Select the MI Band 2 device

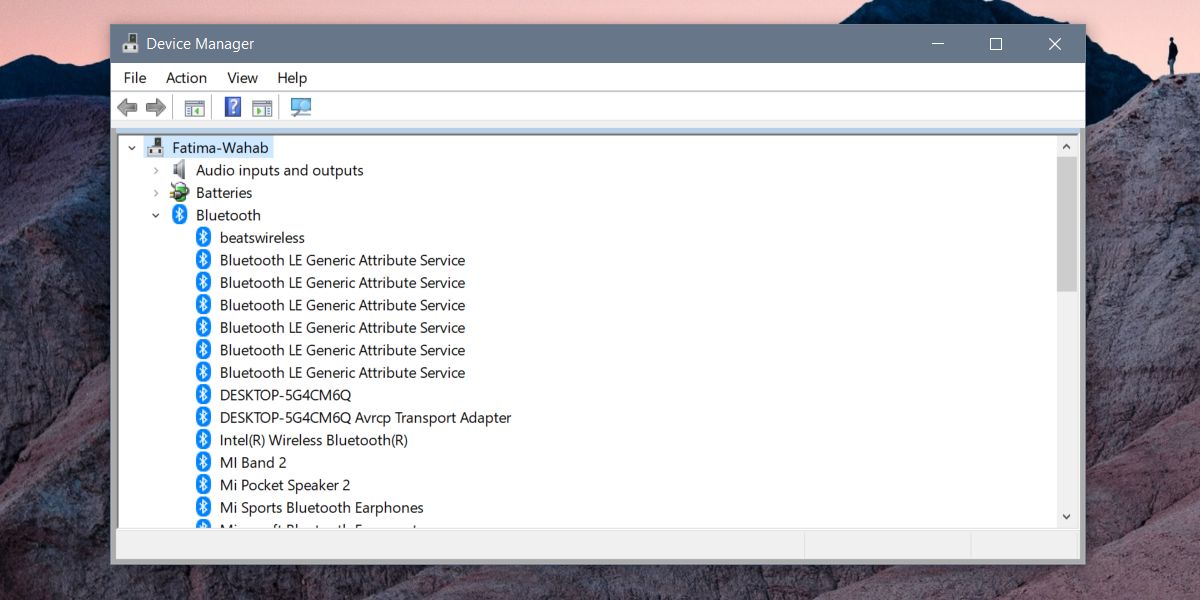click(253, 462)
